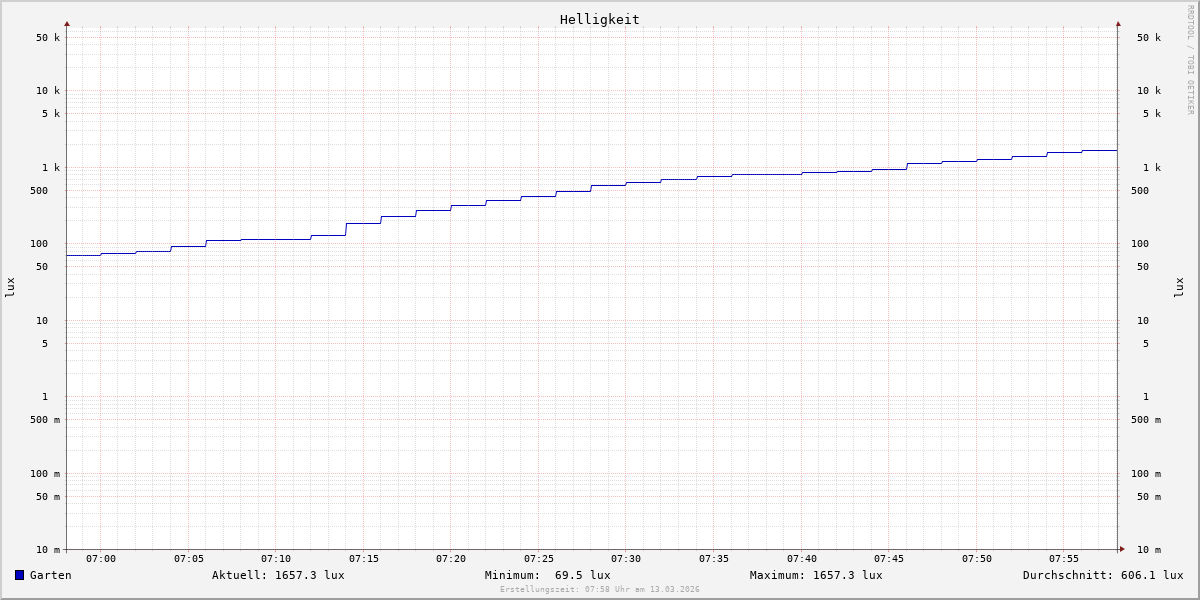Click the red arrow atop the left axis

(x=67, y=23)
